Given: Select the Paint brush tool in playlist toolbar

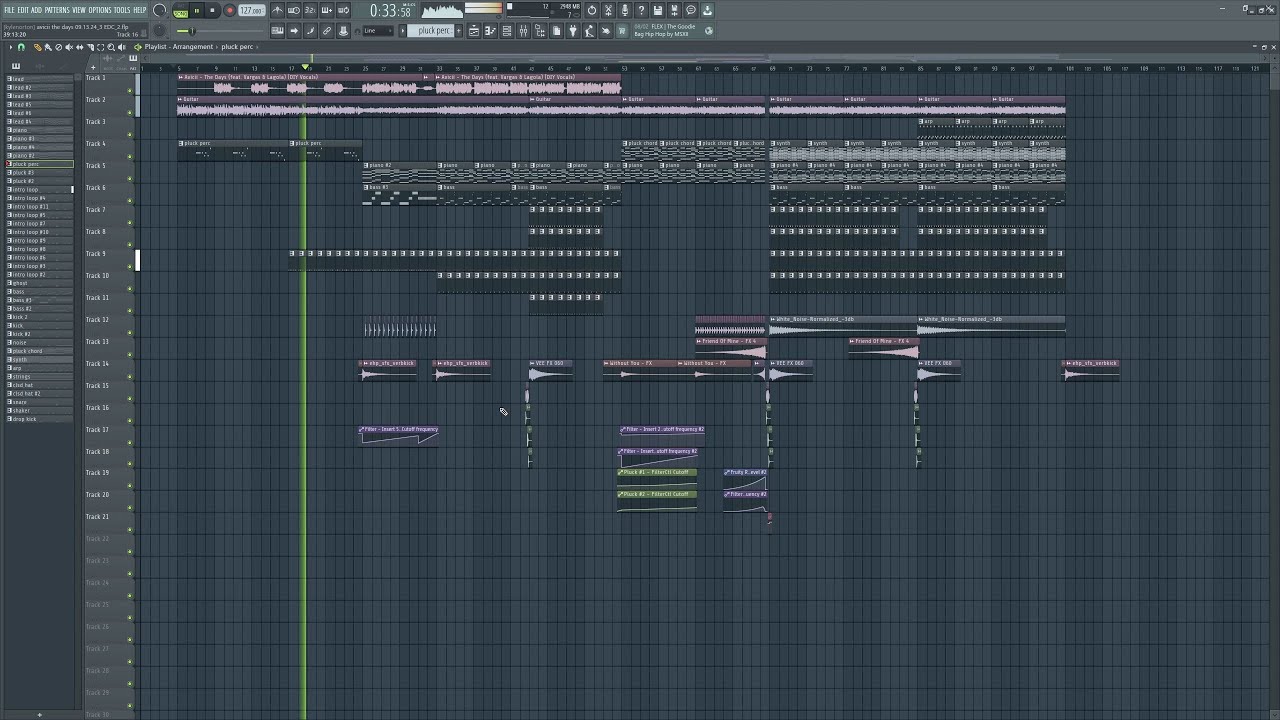Looking at the screenshot, I should [x=47, y=47].
